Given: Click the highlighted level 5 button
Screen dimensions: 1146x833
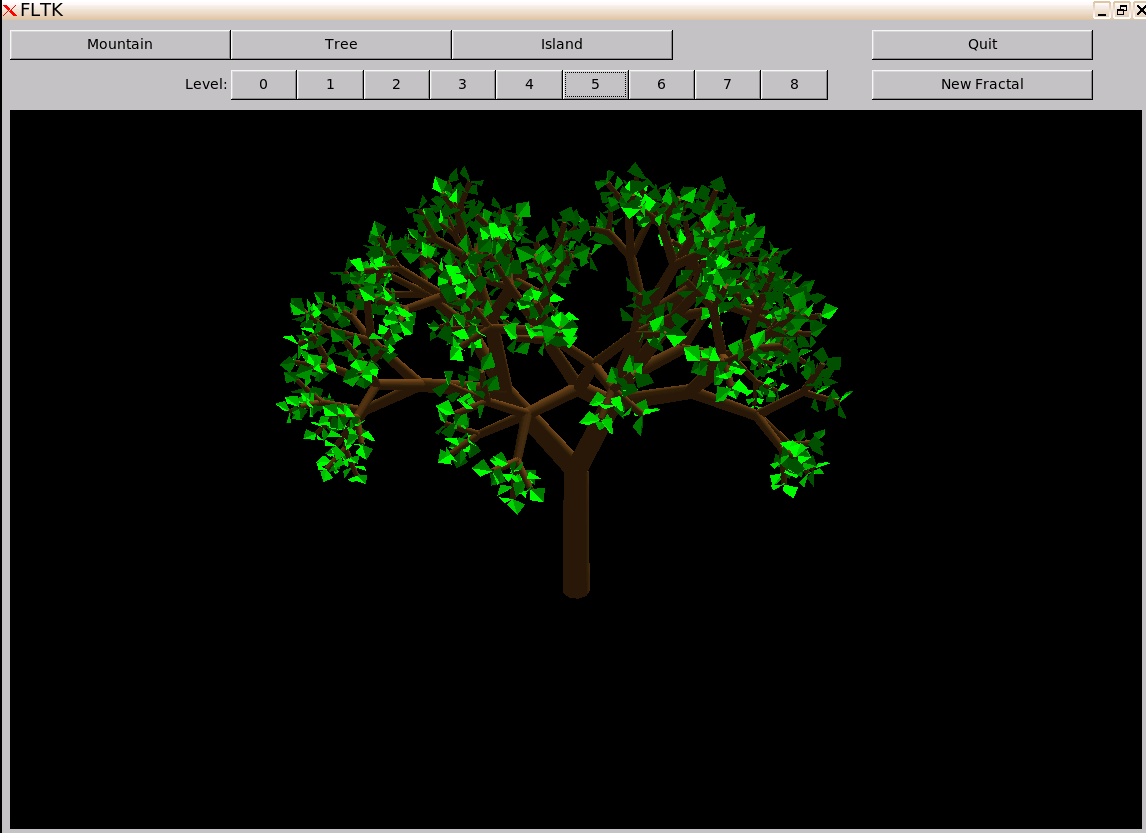Looking at the screenshot, I should [x=595, y=84].
